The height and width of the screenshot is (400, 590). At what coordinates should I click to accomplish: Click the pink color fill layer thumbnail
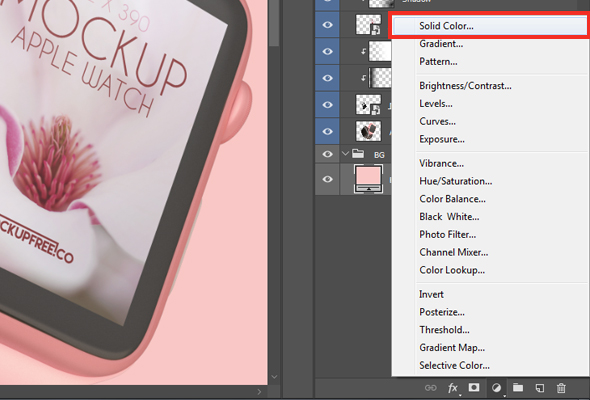tap(368, 179)
